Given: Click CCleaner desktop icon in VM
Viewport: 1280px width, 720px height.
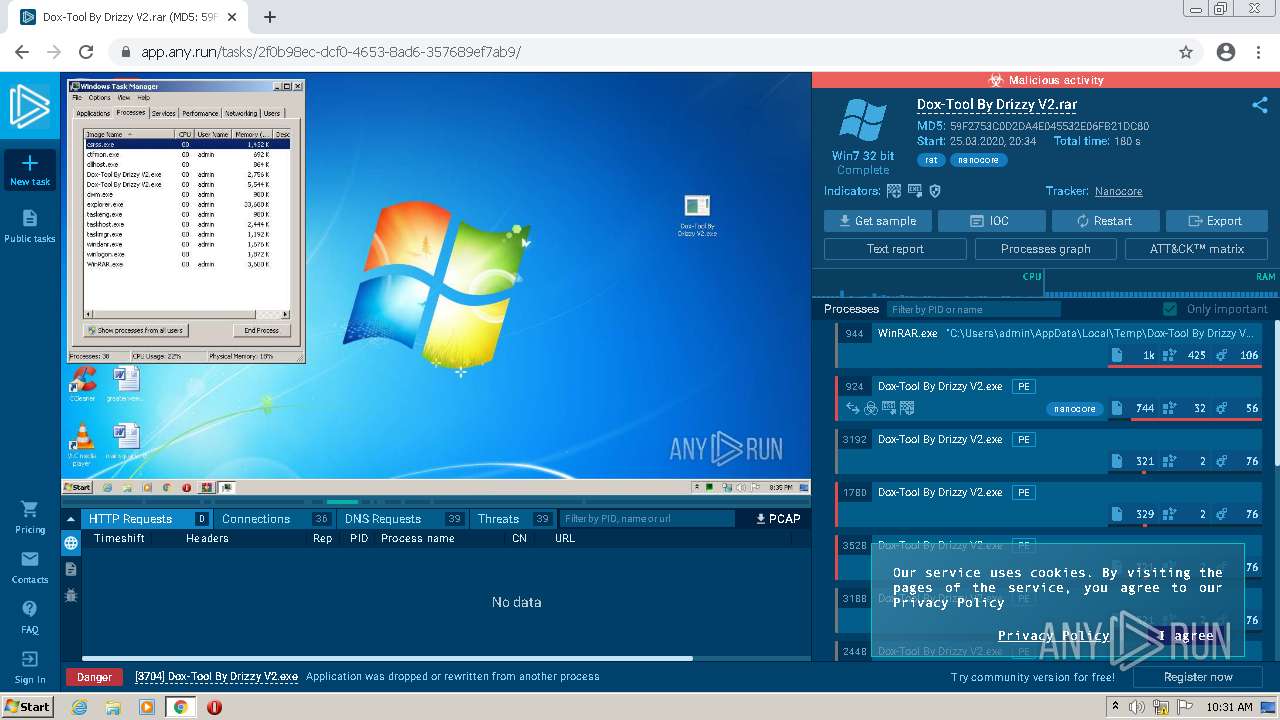Looking at the screenshot, I should point(82,384).
